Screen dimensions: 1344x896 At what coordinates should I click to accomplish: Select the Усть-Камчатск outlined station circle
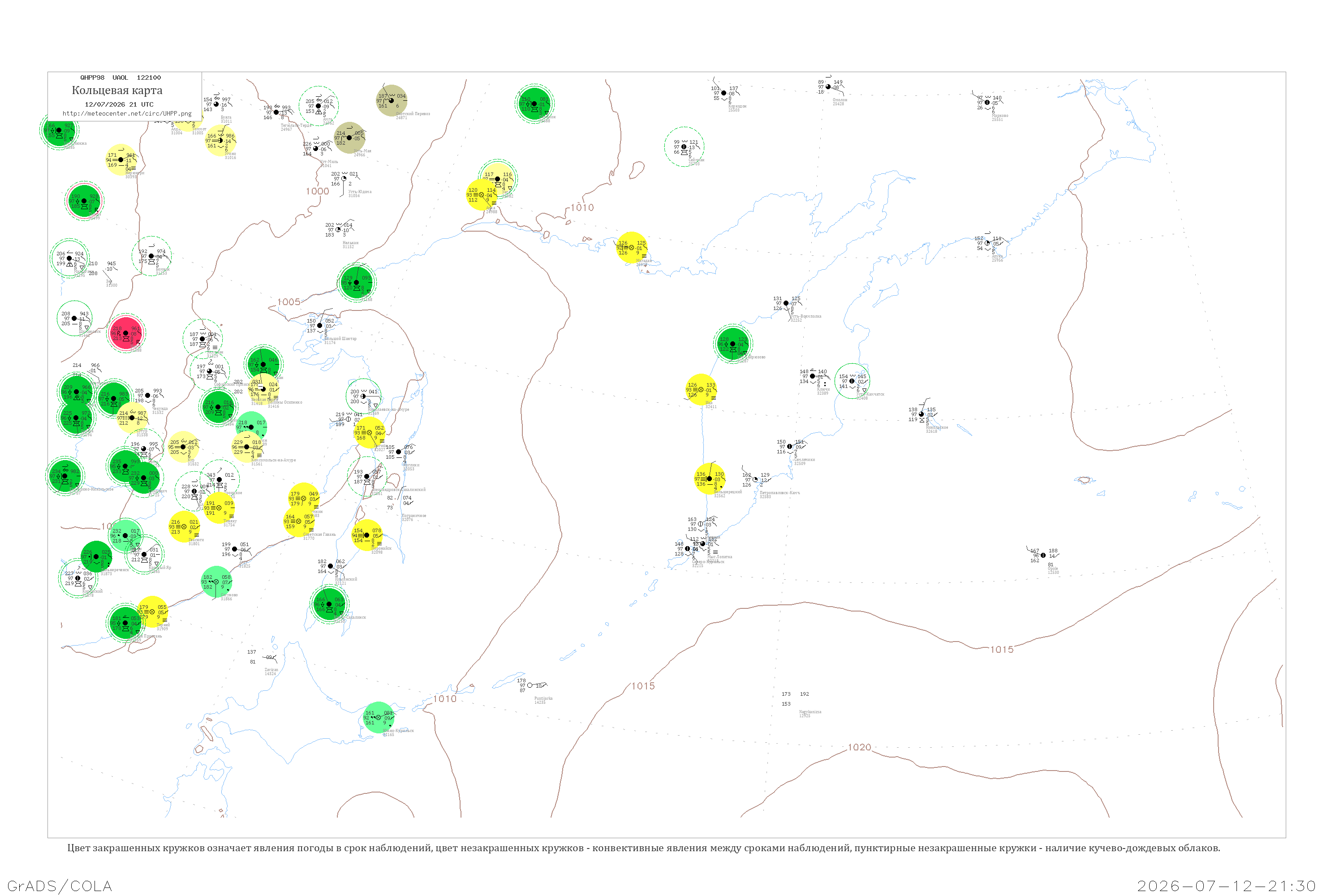click(852, 381)
